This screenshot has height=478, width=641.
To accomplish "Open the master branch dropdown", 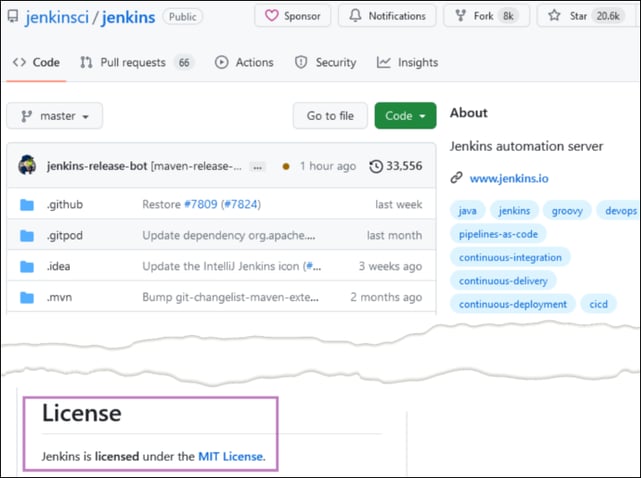I will click(55, 116).
